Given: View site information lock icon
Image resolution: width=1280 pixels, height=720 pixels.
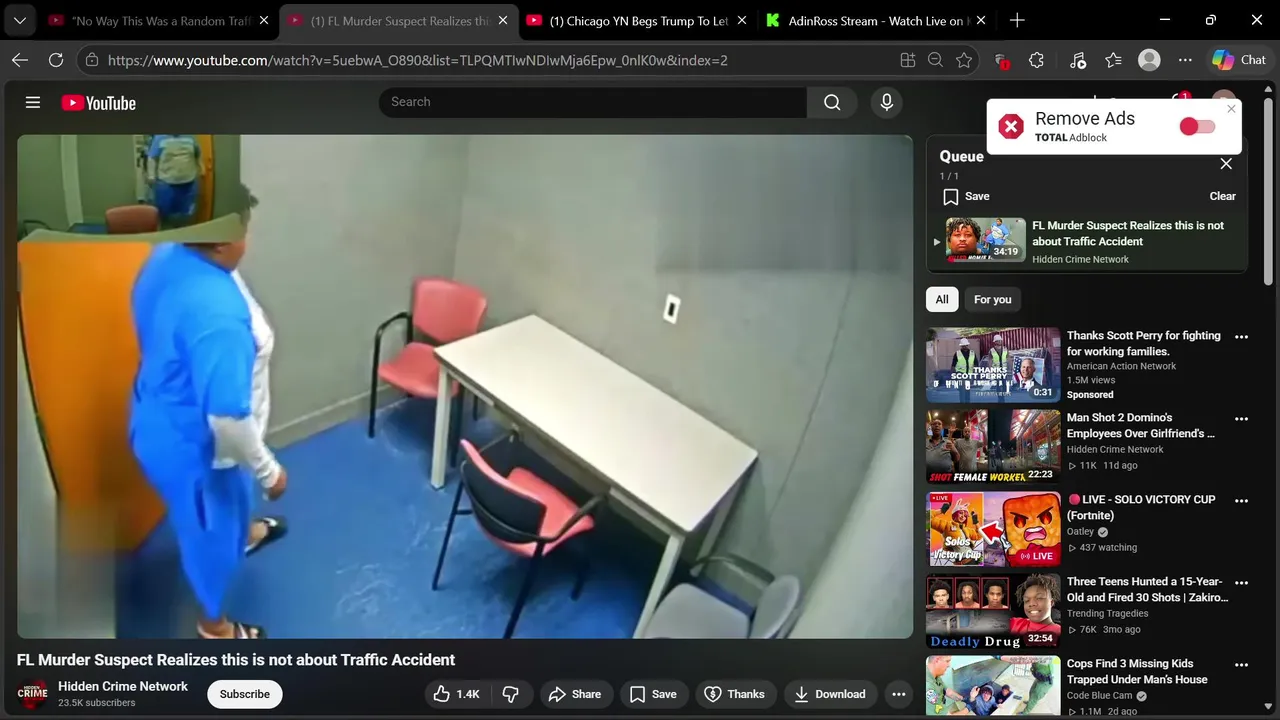Looking at the screenshot, I should (92, 60).
